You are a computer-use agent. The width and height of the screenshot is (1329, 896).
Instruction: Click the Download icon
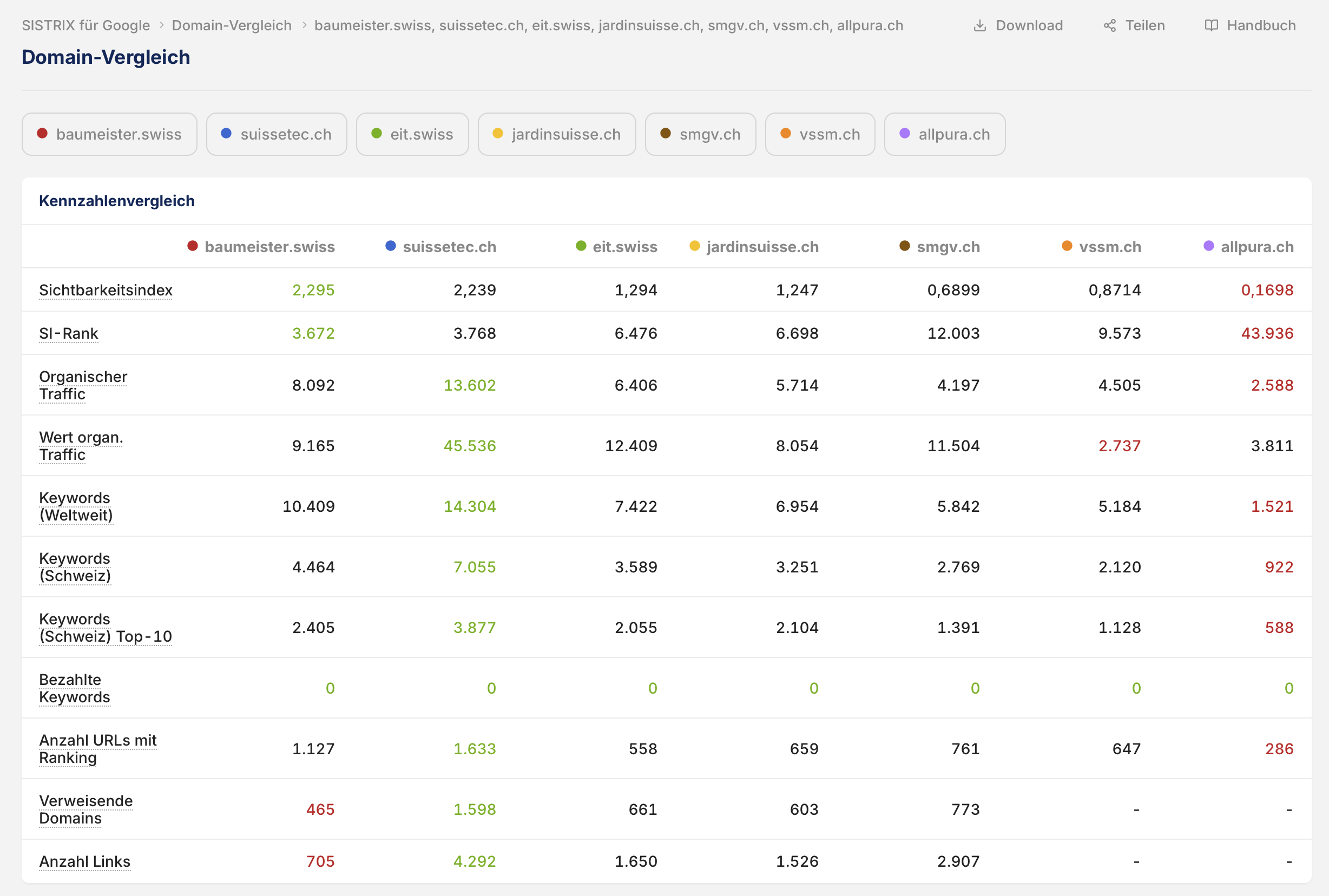(979, 26)
